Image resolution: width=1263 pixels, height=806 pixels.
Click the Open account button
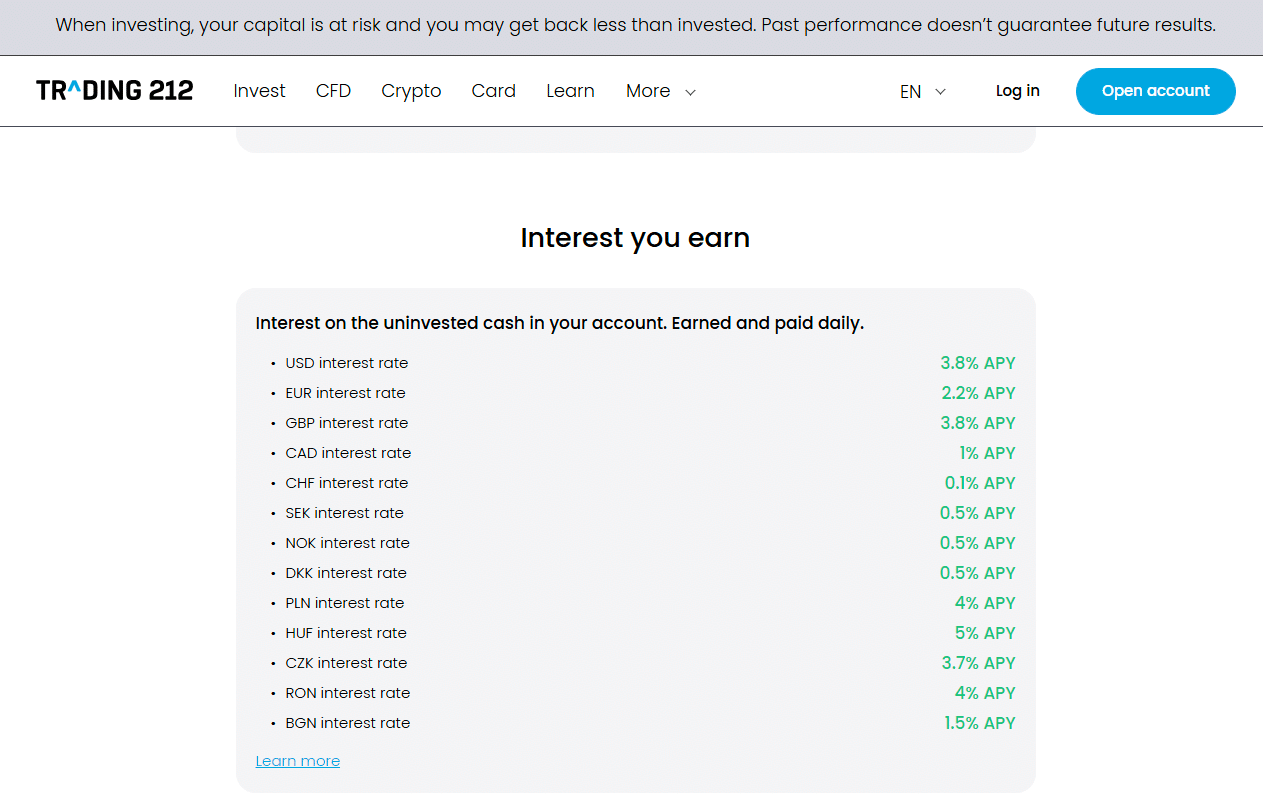point(1155,91)
